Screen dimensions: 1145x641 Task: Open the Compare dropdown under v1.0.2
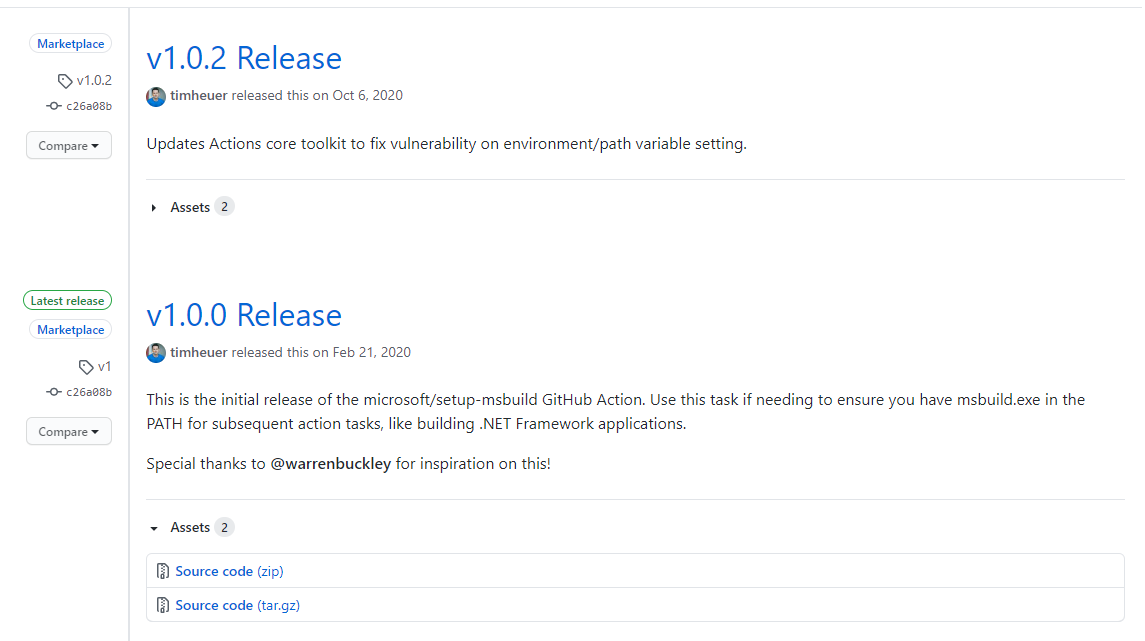point(68,145)
